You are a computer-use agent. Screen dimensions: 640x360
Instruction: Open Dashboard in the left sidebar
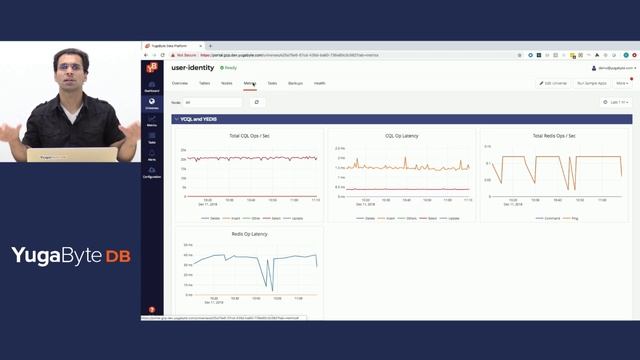click(x=152, y=87)
